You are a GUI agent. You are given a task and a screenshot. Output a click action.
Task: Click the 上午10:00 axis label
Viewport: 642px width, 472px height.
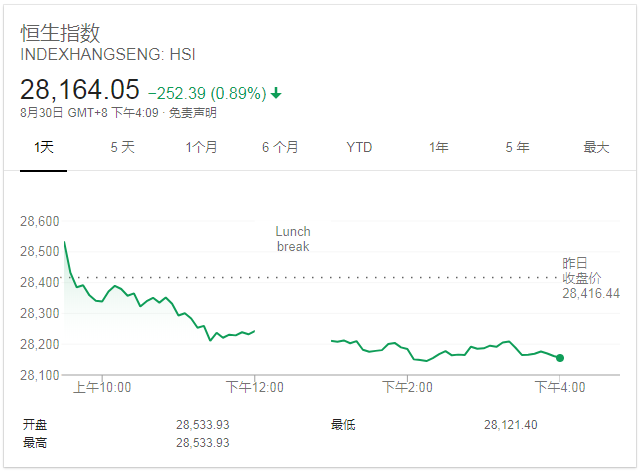tap(102, 387)
